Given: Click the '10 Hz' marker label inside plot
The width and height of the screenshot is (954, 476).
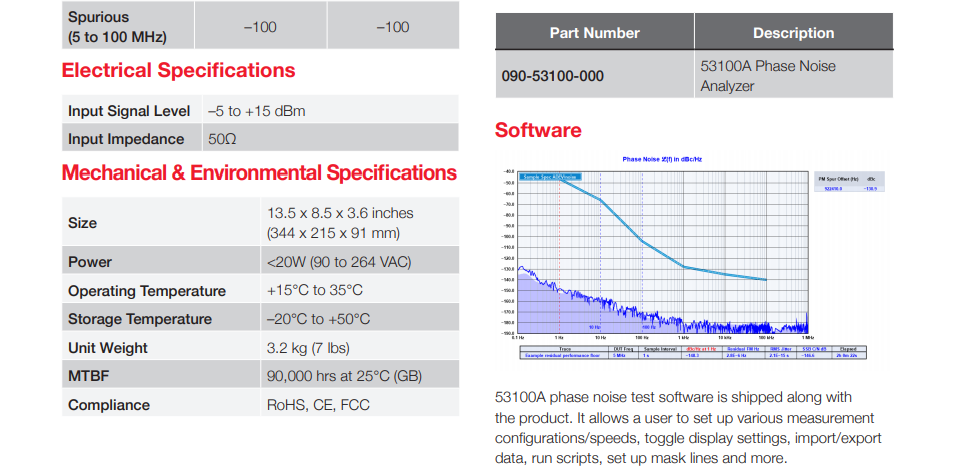Looking at the screenshot, I should pos(594,327).
